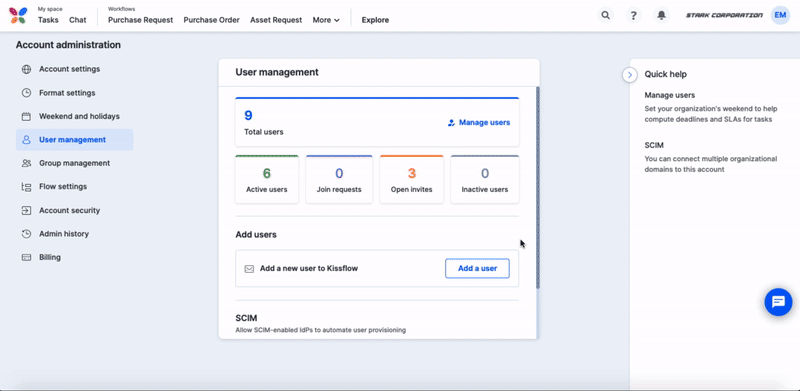Screen dimensions: 800x391
Task: Open the Explore page
Action: 375,20
